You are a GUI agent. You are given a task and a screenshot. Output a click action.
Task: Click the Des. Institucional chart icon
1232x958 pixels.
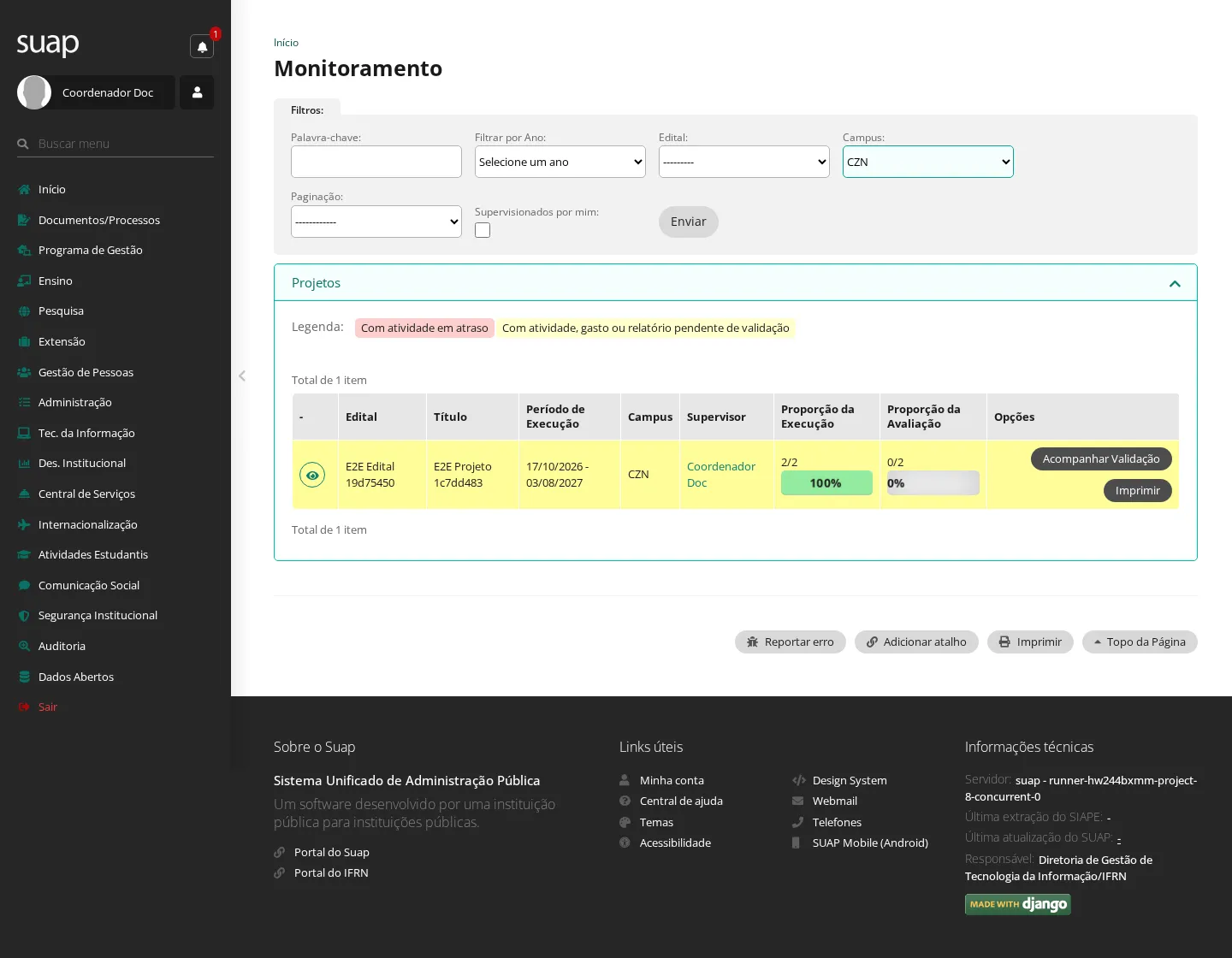[x=24, y=464]
